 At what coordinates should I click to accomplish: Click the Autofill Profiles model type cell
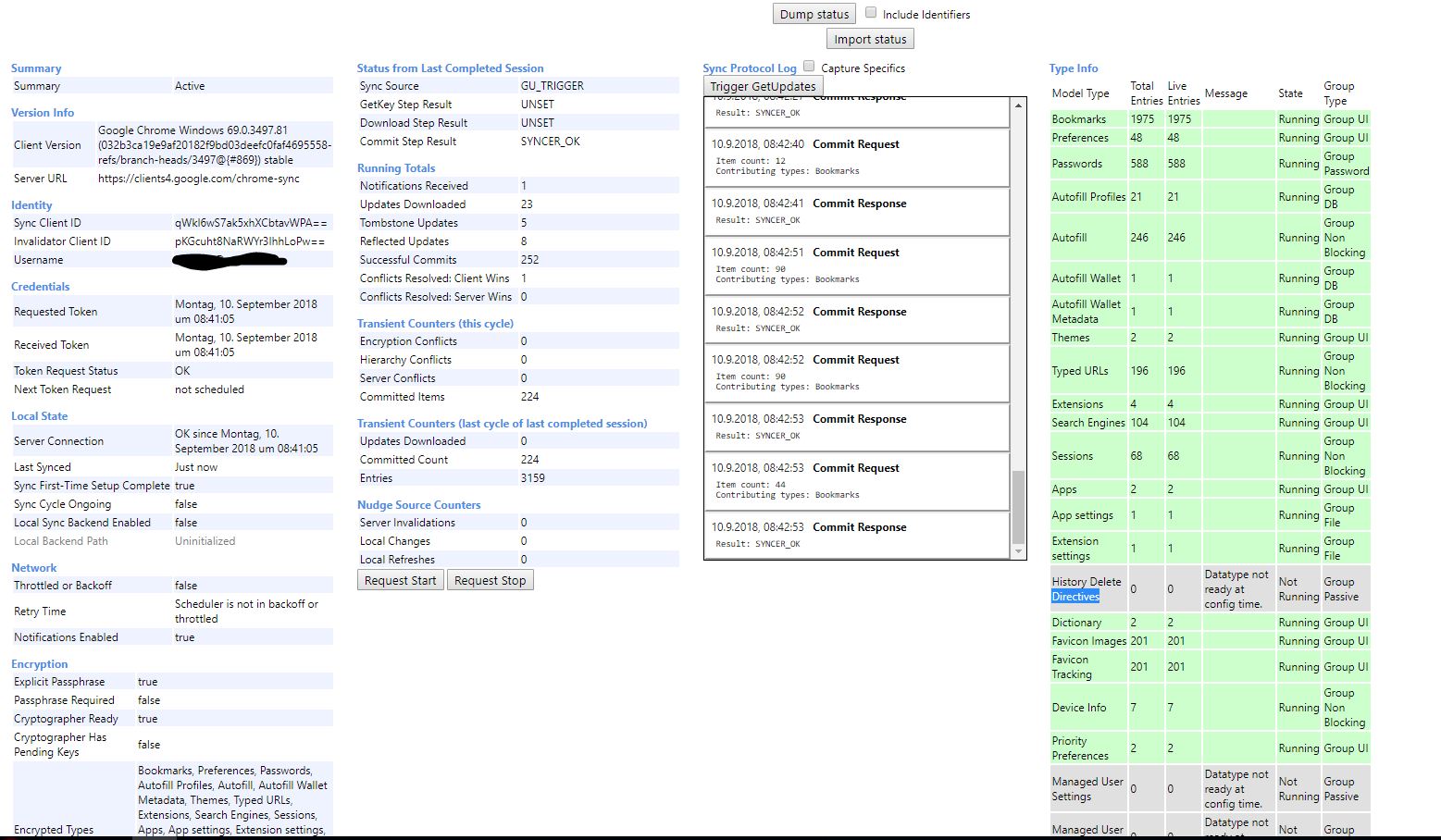(x=1088, y=197)
